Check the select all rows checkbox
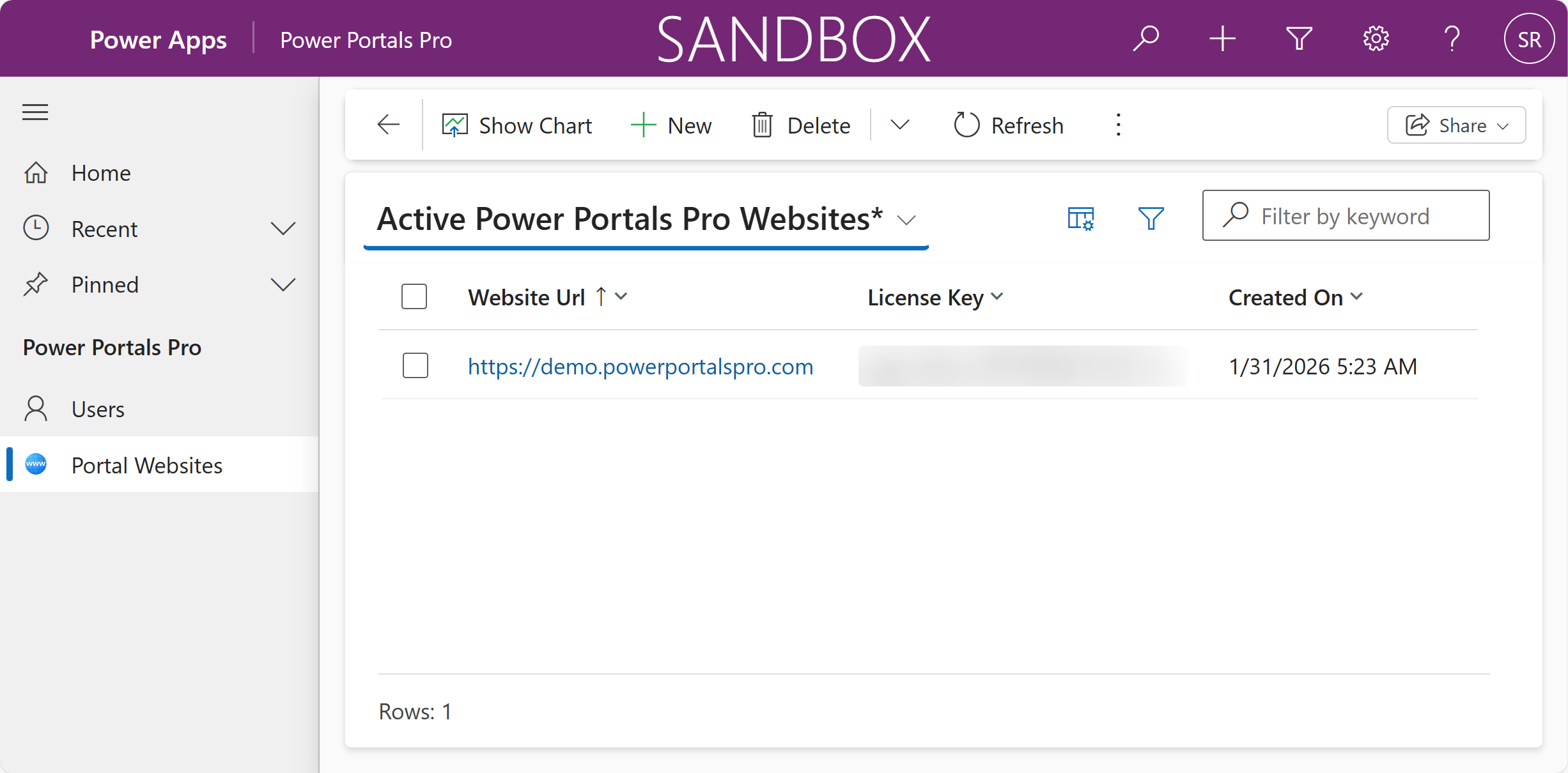This screenshot has height=773, width=1568. (x=414, y=297)
